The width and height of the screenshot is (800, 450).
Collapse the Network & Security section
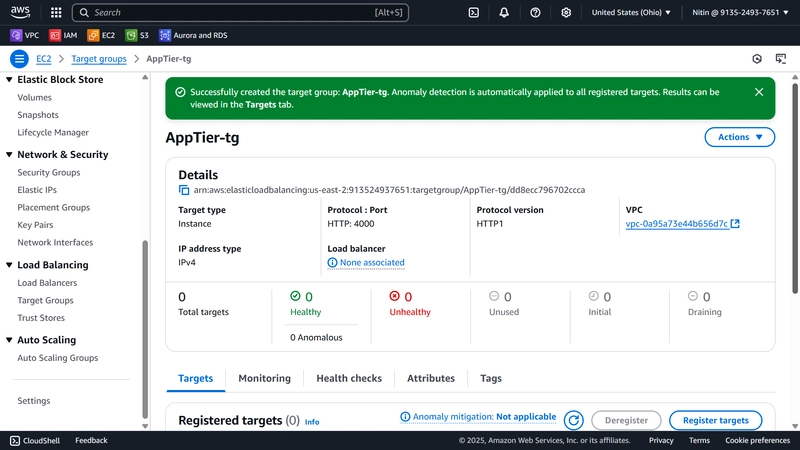(9, 155)
